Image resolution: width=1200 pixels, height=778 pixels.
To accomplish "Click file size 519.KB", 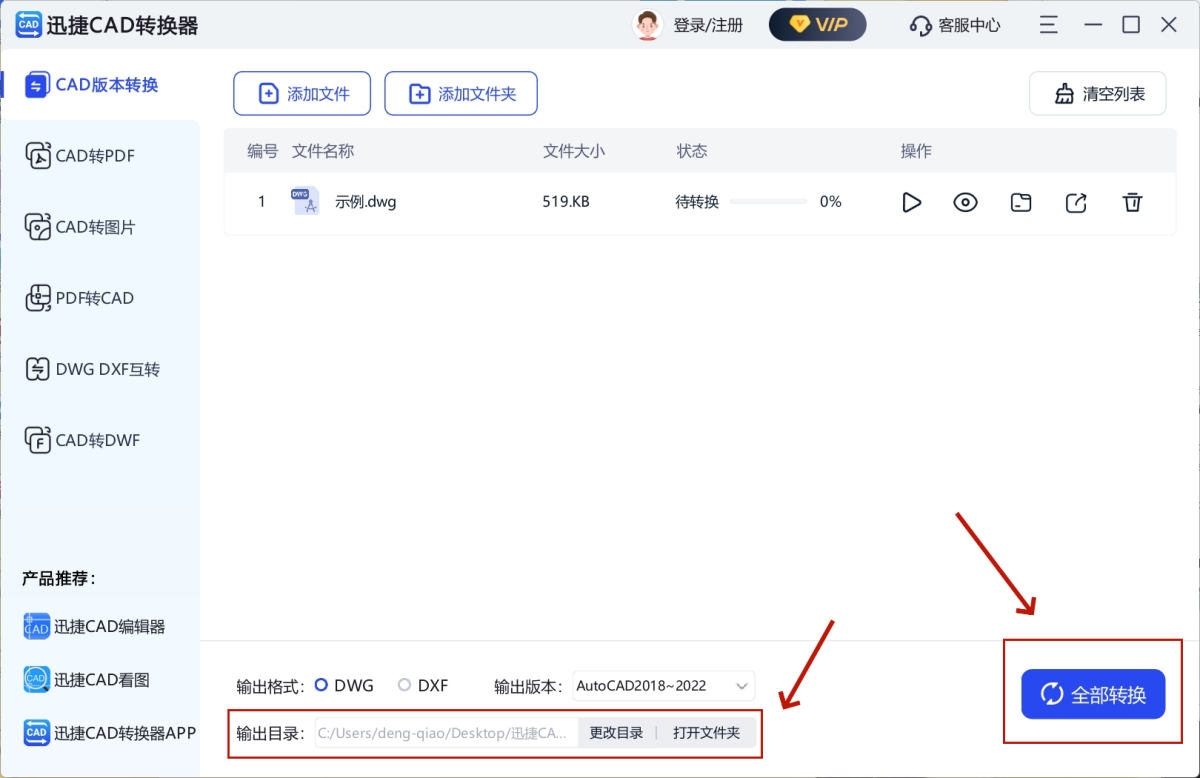I will pos(566,202).
